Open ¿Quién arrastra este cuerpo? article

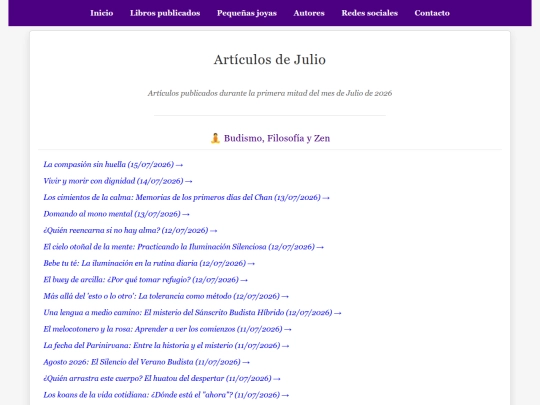coord(162,379)
